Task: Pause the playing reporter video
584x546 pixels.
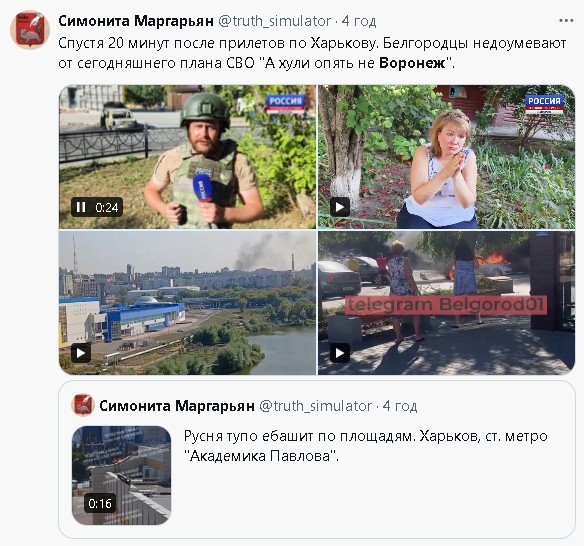Action: (81, 207)
